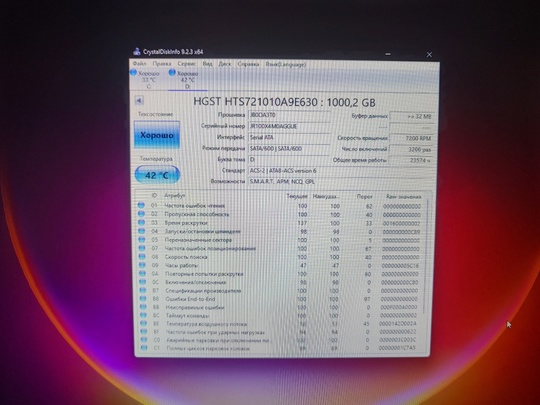Select drive D: status tab at 42 °C

[184, 79]
